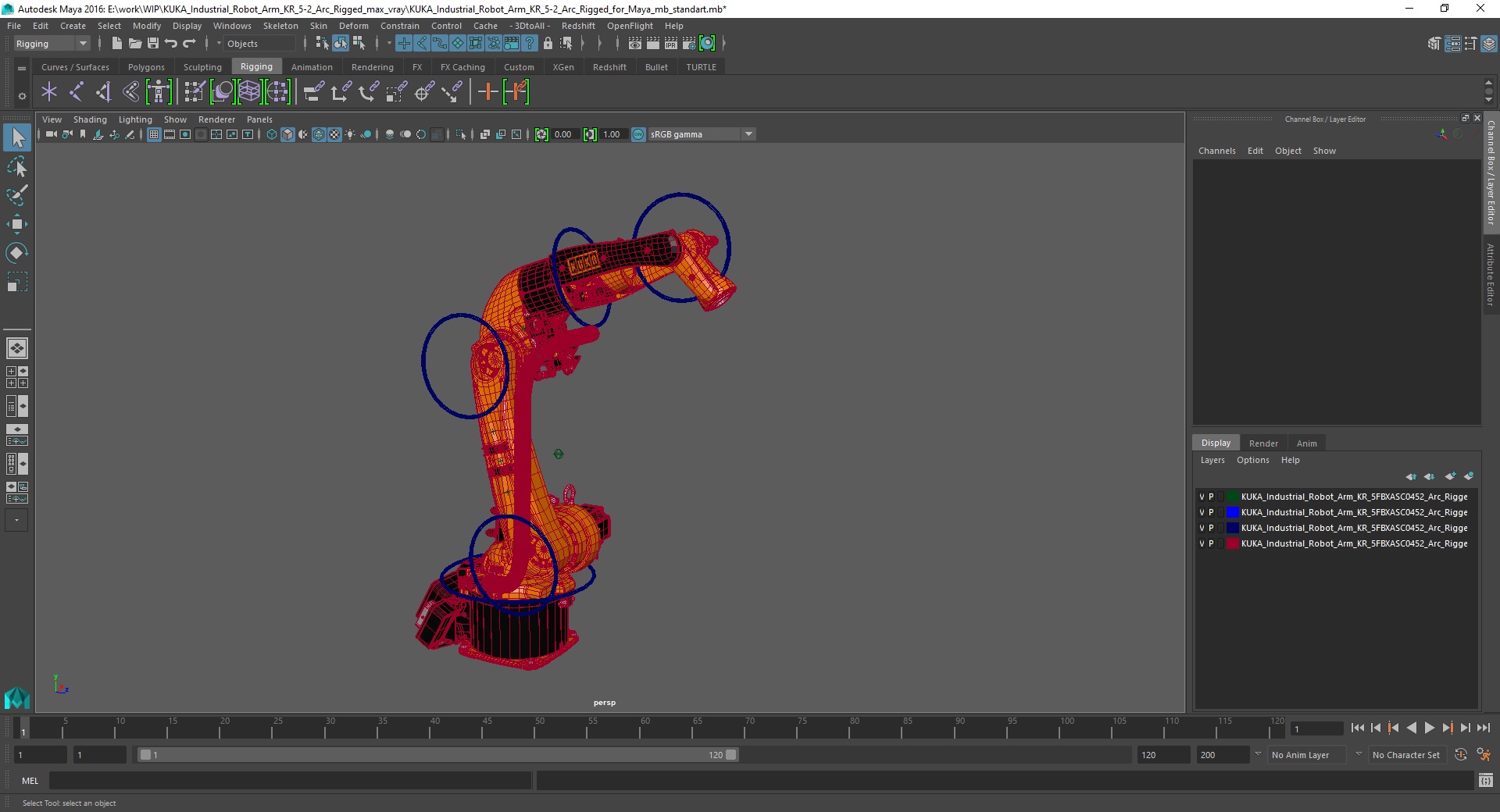Create a new scene with the file icon
The width and height of the screenshot is (1500, 812).
(116, 44)
